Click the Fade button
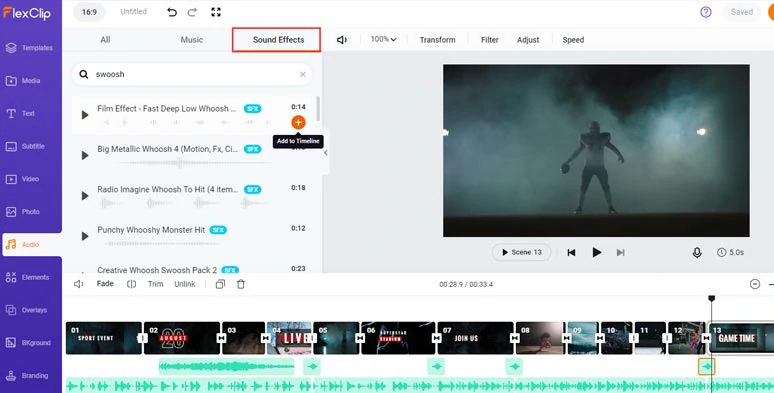 pyautogui.click(x=105, y=284)
